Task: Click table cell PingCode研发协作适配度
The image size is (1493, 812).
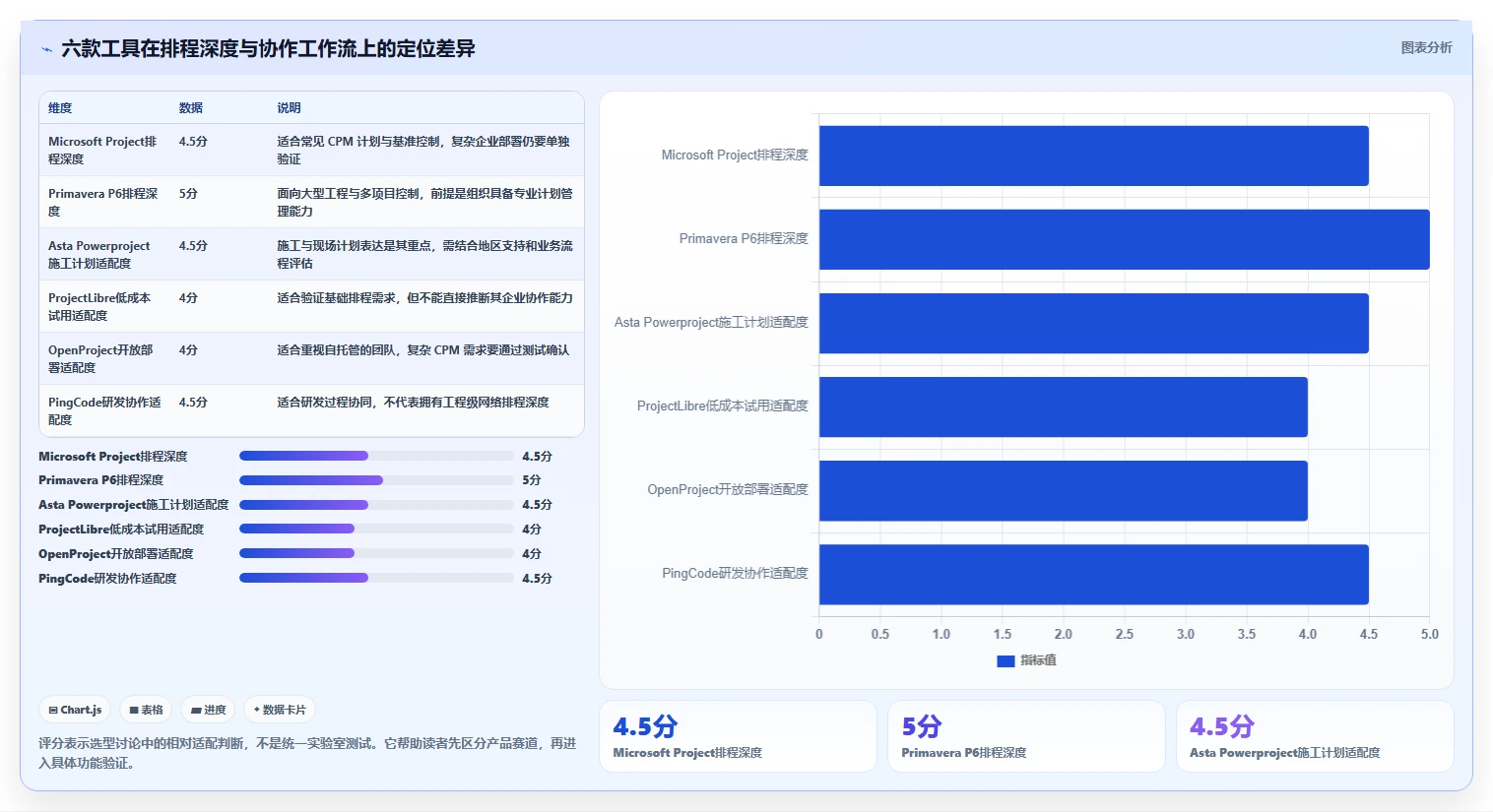Action: coord(104,411)
